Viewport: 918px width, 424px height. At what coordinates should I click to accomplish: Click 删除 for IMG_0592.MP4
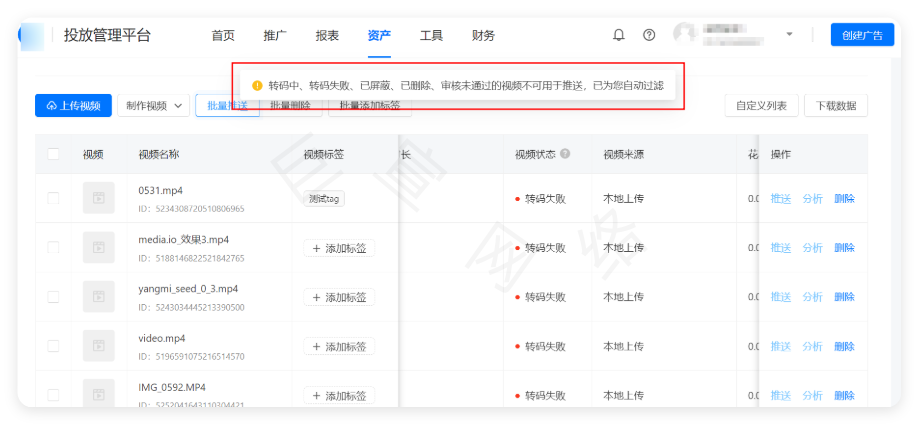(844, 395)
